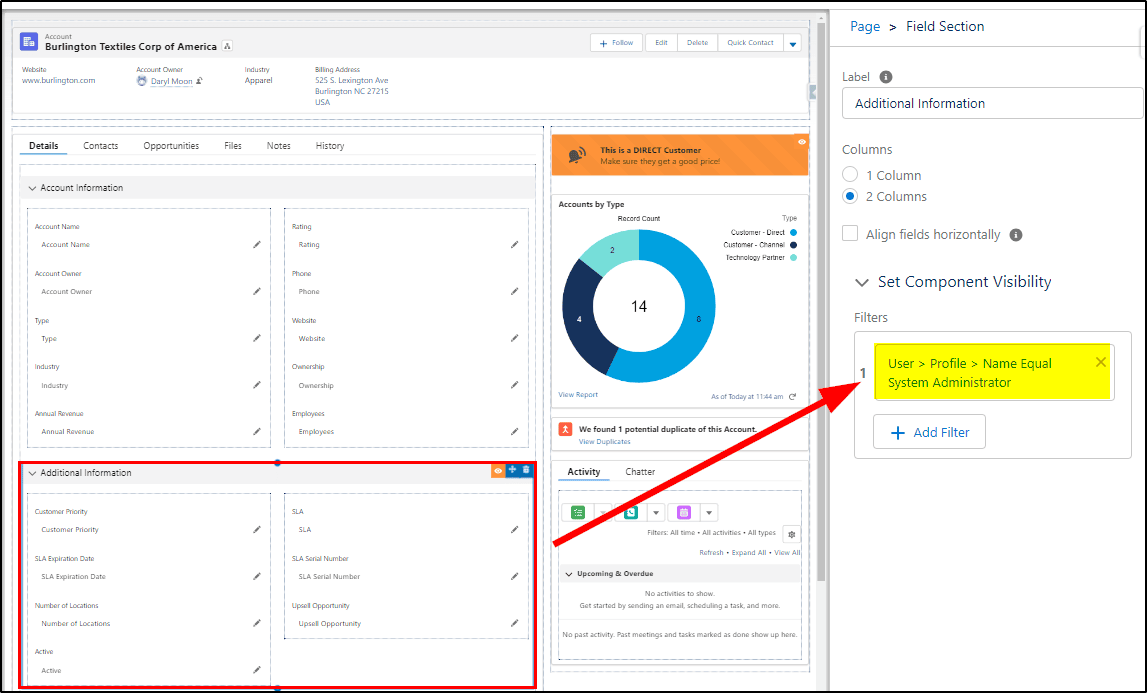Click the Add Filter button
Viewport: 1147px width, 693px height.
coord(929,432)
